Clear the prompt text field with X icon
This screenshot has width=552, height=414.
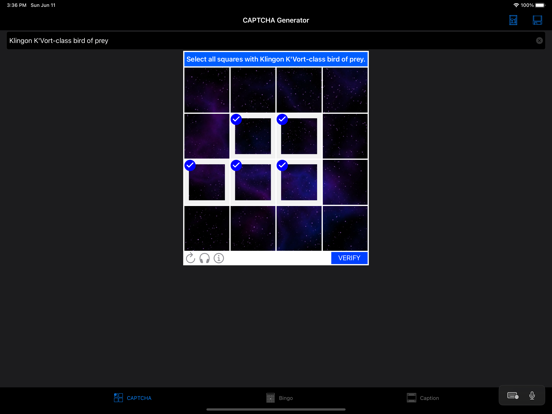[539, 40]
